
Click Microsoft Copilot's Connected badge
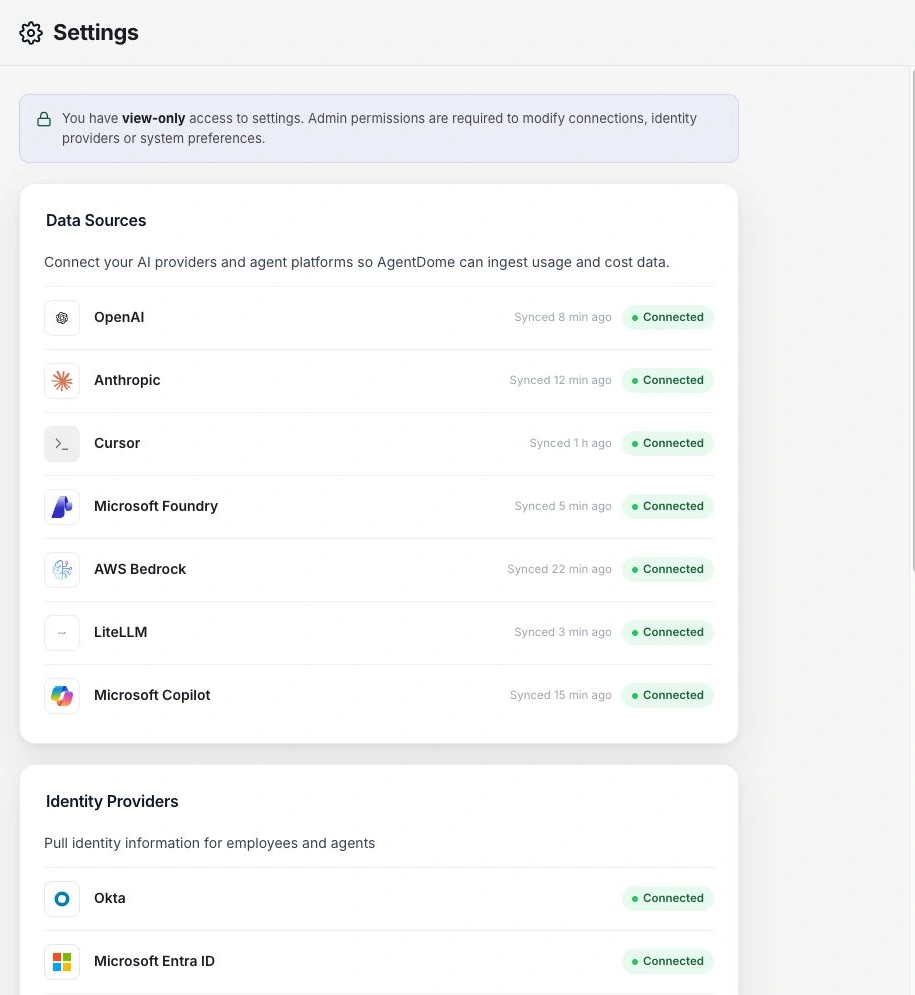point(668,695)
